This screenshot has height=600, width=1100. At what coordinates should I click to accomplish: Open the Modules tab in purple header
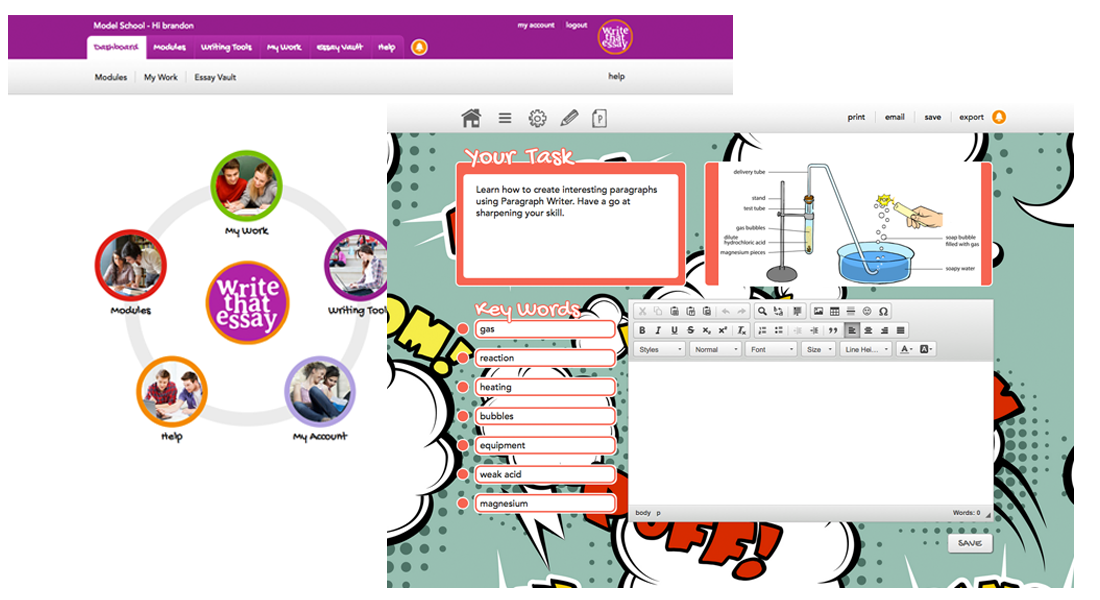point(169,48)
